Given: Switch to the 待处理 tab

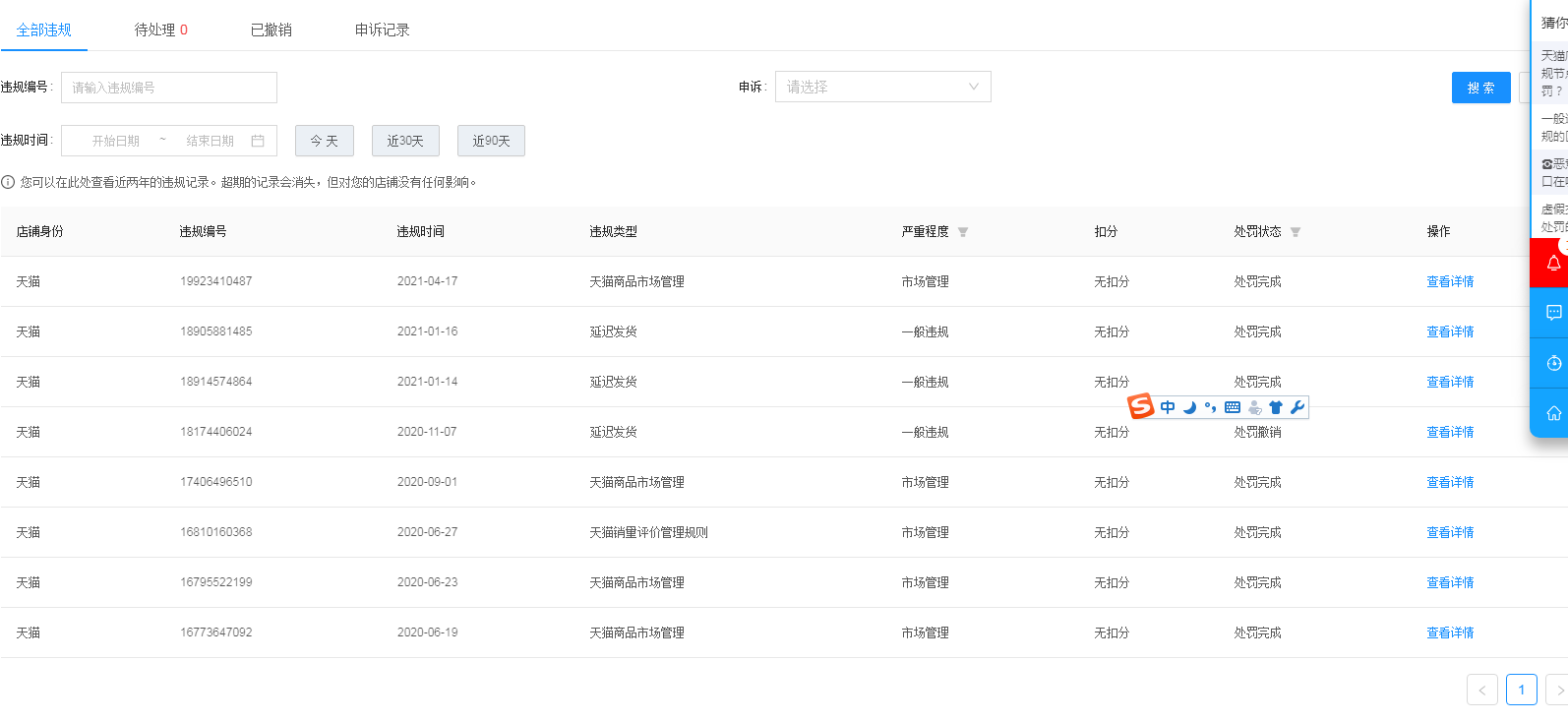Looking at the screenshot, I should pos(161,30).
